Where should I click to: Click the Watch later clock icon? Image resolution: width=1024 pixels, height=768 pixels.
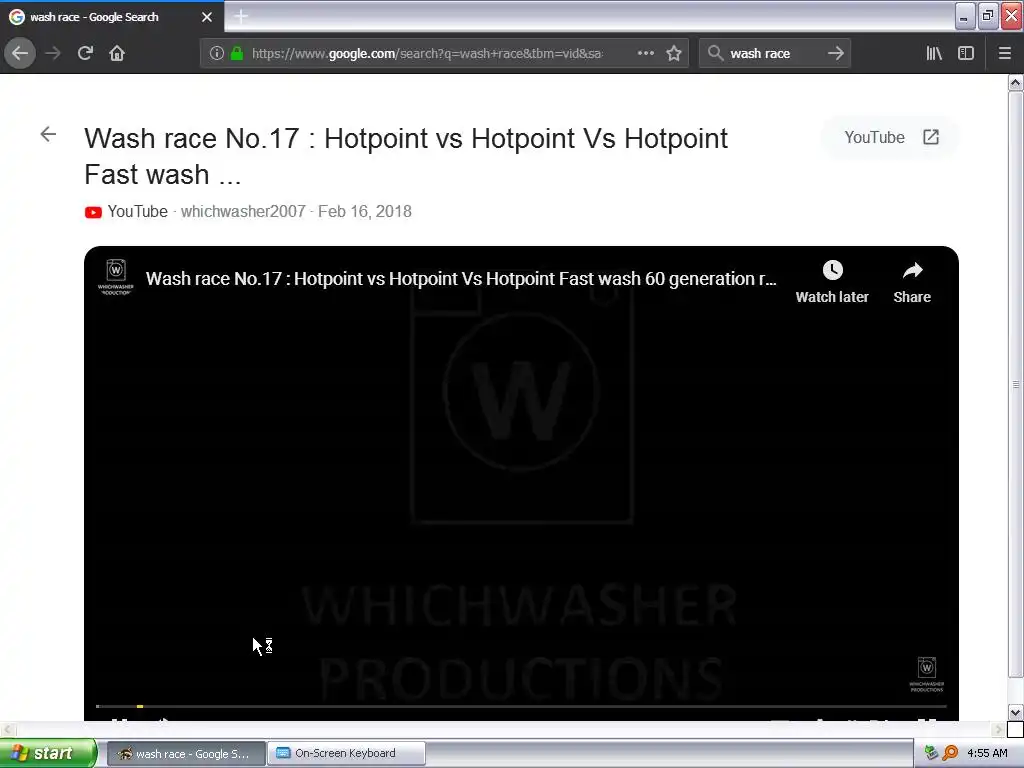(x=832, y=270)
